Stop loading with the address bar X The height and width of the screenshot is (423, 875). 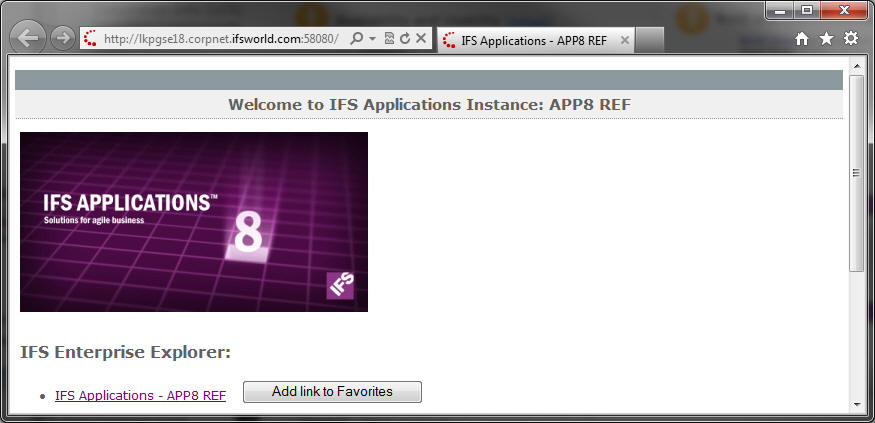click(x=421, y=38)
